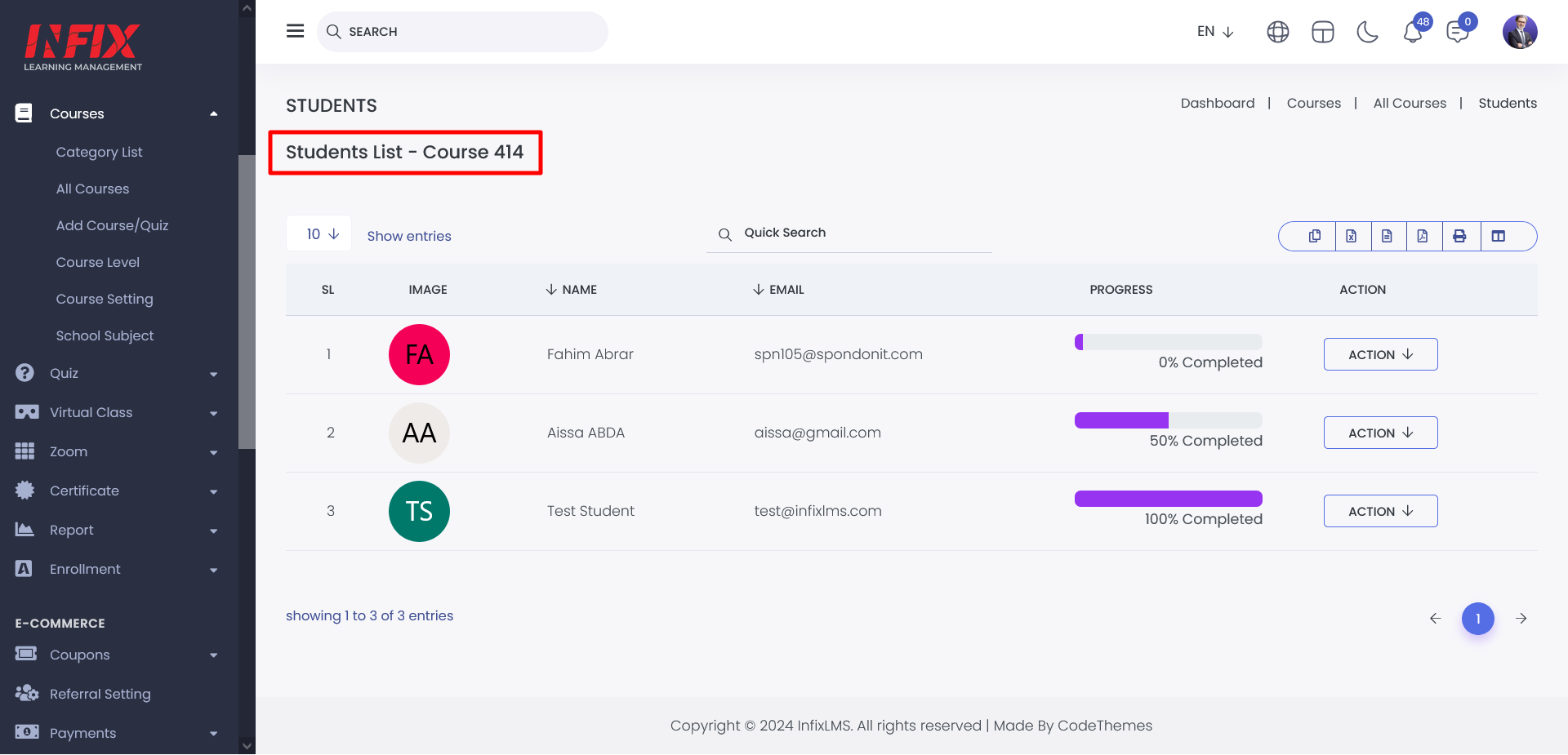Export student list to Excel
Screen dimensions: 1568x755
click(1352, 236)
